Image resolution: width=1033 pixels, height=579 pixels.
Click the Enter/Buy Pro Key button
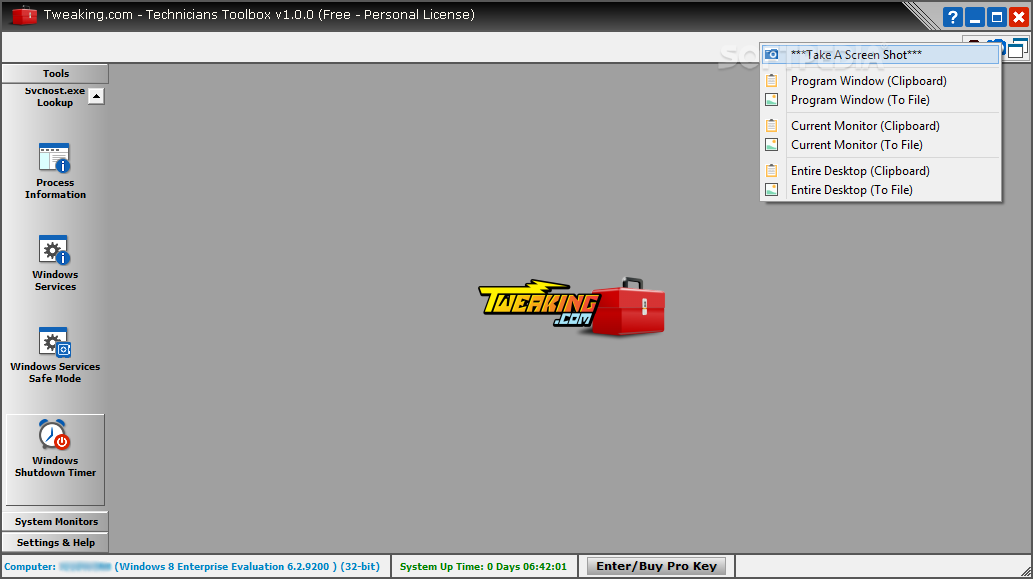pos(656,566)
